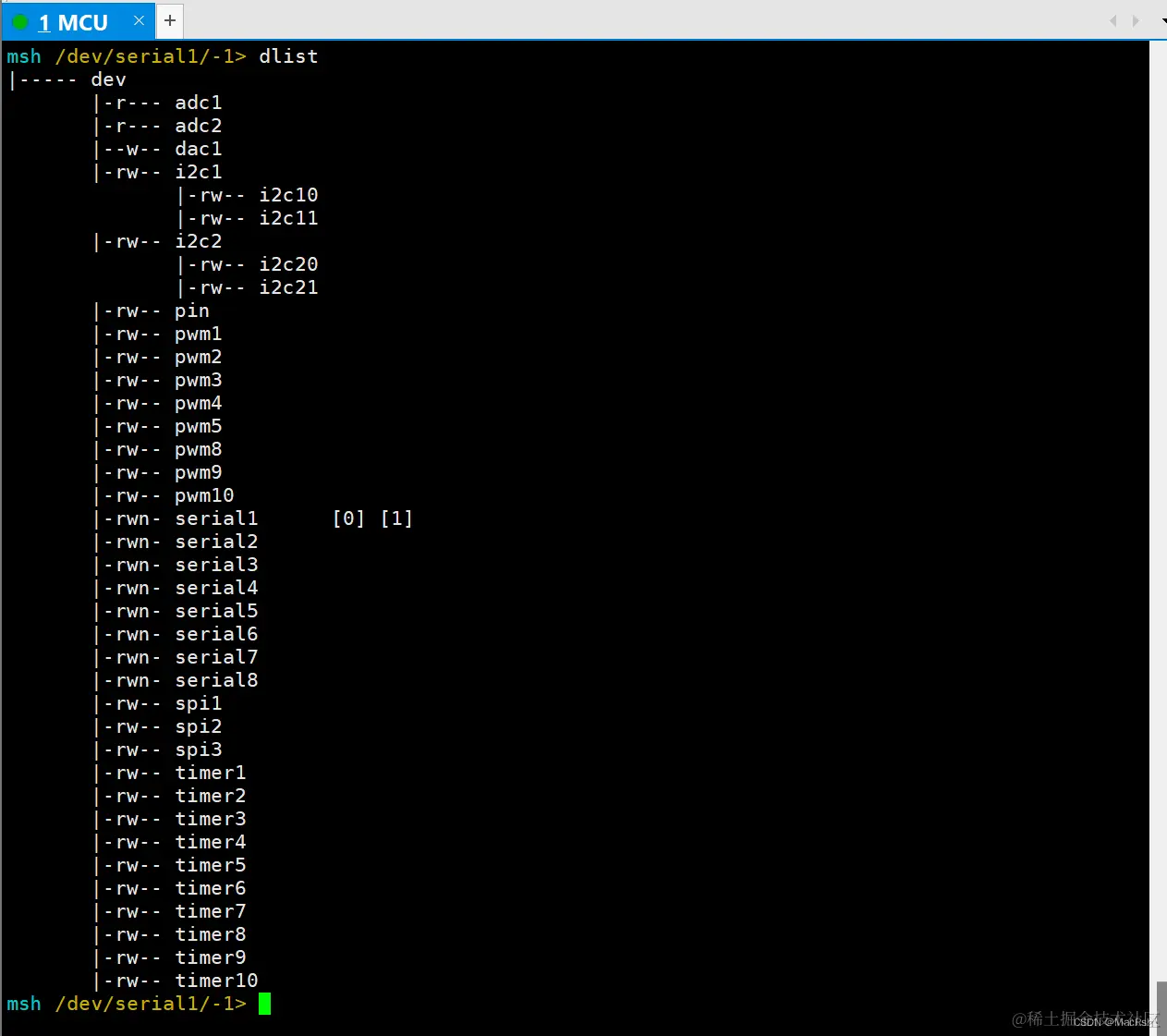
Task: Click the 'pwm8' device row
Action: pos(158,449)
